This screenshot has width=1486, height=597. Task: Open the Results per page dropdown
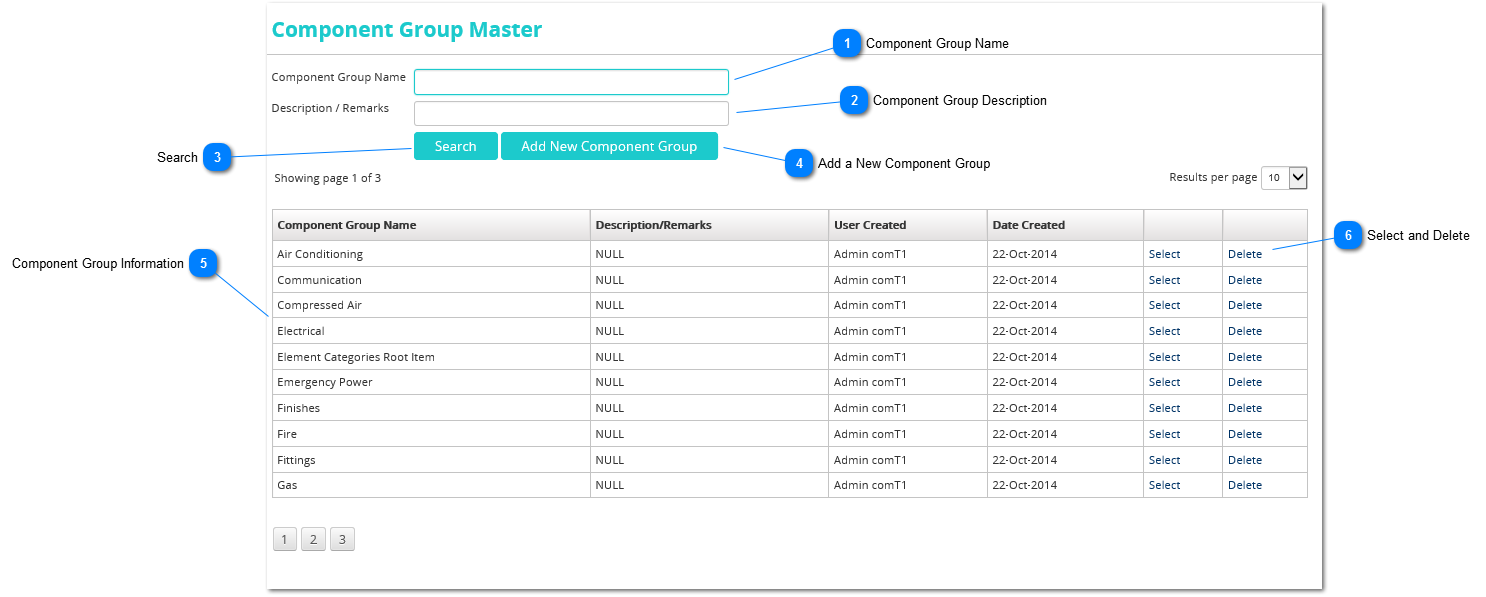tap(1284, 177)
